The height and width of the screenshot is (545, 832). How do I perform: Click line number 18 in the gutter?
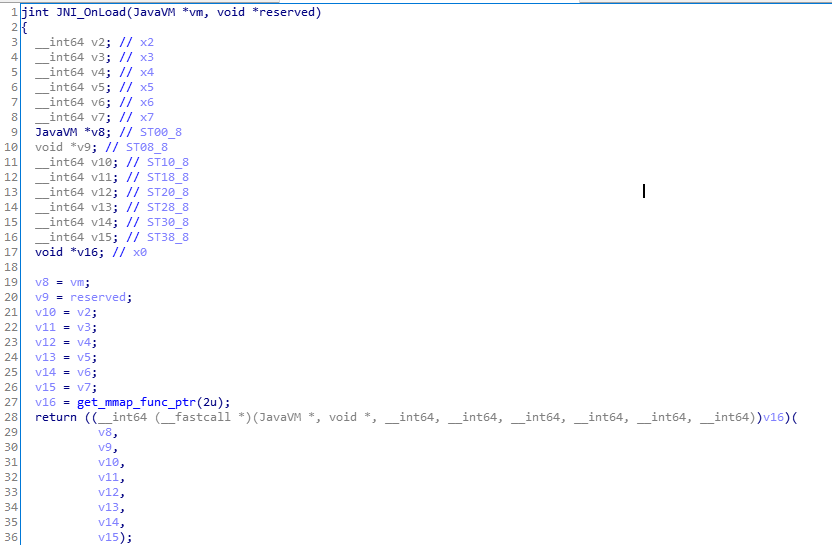11,267
